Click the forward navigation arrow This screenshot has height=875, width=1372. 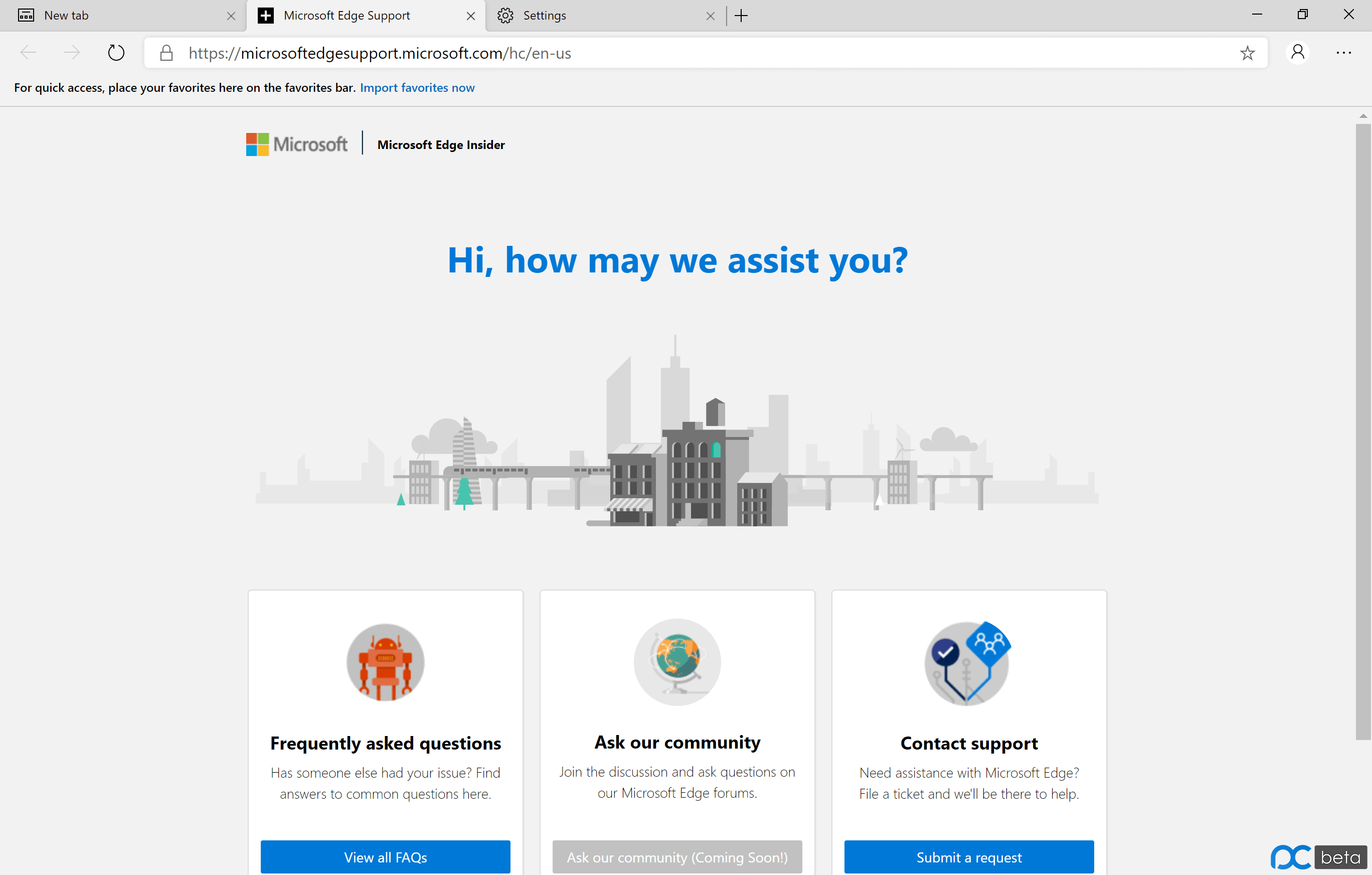coord(72,53)
